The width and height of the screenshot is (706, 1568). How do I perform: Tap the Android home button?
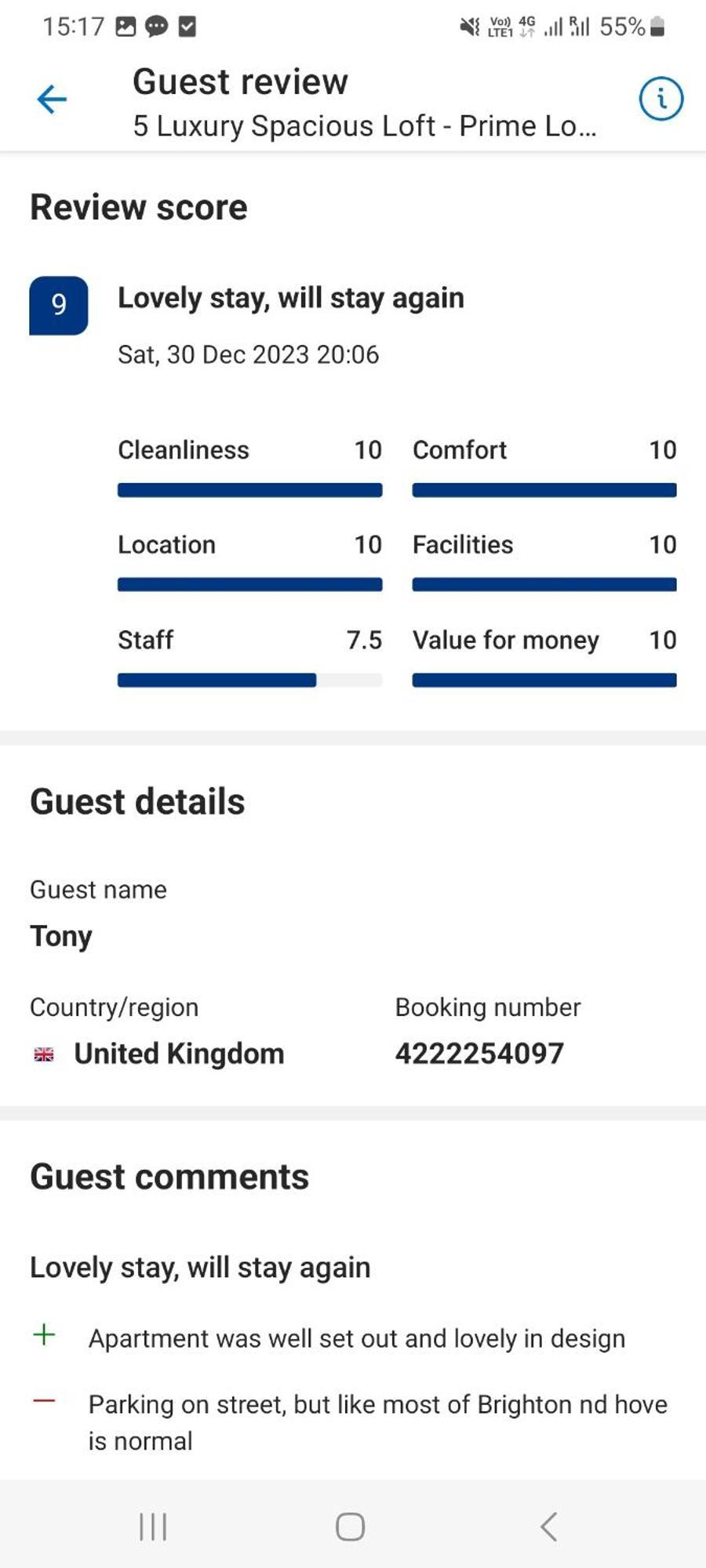pos(350,1526)
